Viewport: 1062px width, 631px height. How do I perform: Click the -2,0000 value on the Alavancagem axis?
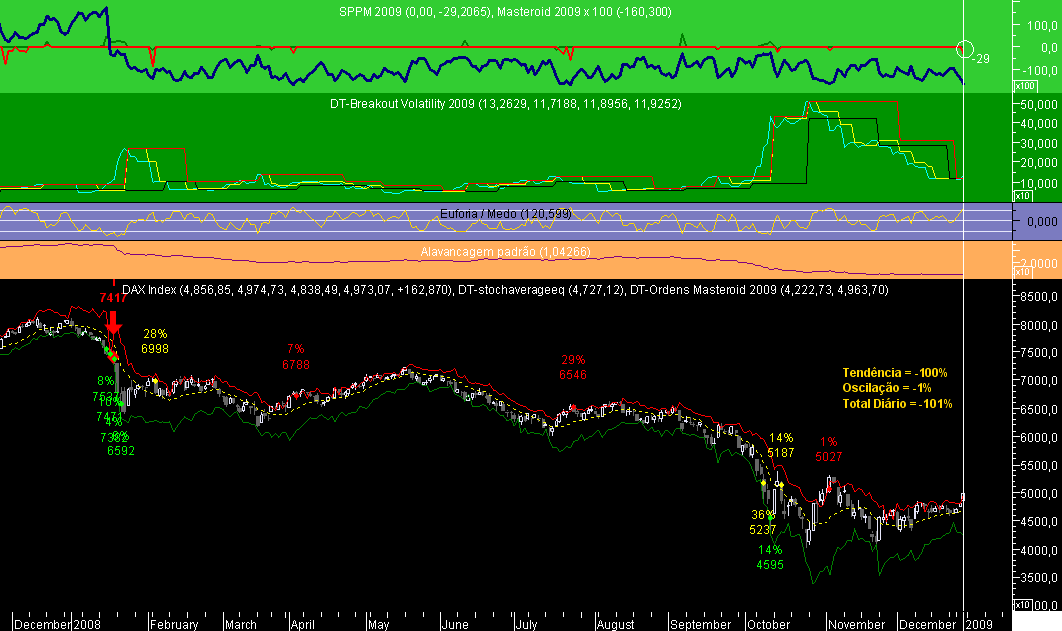click(1040, 263)
